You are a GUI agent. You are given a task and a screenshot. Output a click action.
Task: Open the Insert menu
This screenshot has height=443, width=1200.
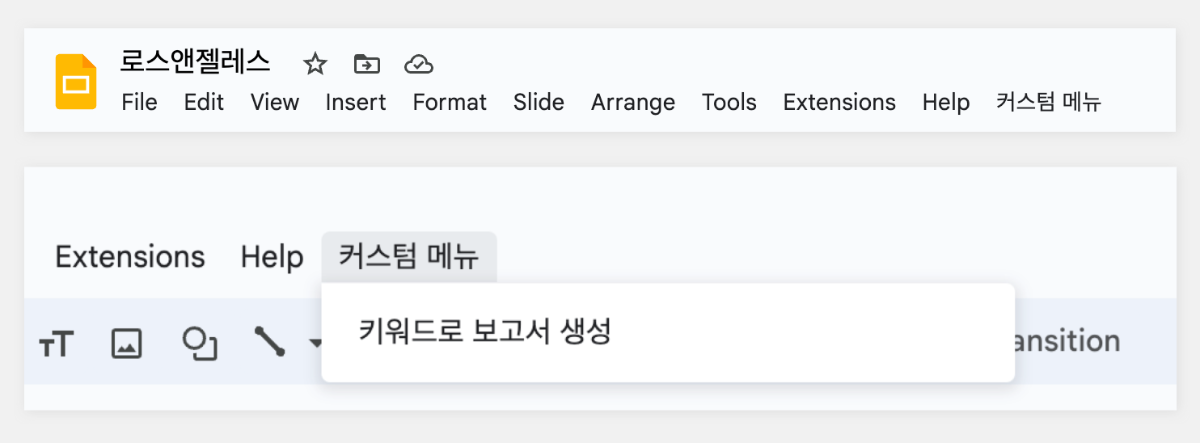pyautogui.click(x=356, y=102)
